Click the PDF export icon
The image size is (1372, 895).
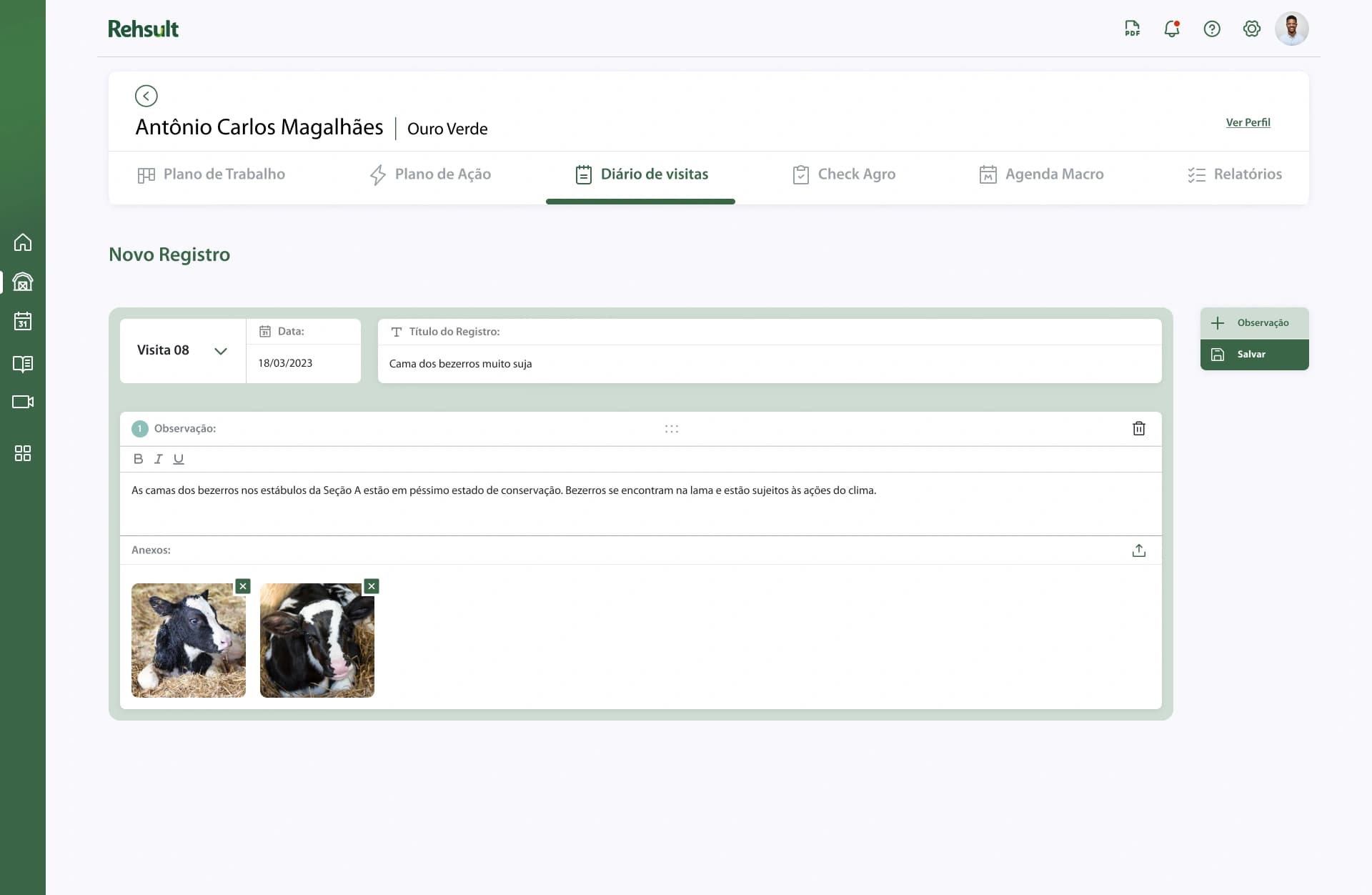[1132, 29]
